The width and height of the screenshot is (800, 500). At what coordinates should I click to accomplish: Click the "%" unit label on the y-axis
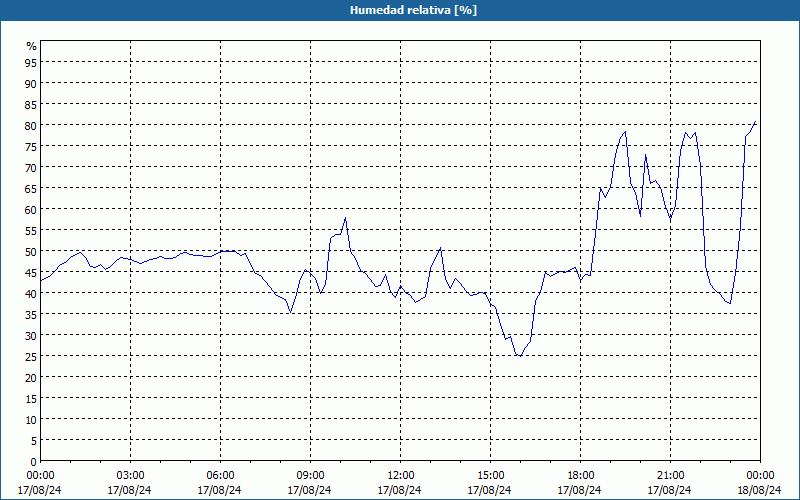(32, 46)
